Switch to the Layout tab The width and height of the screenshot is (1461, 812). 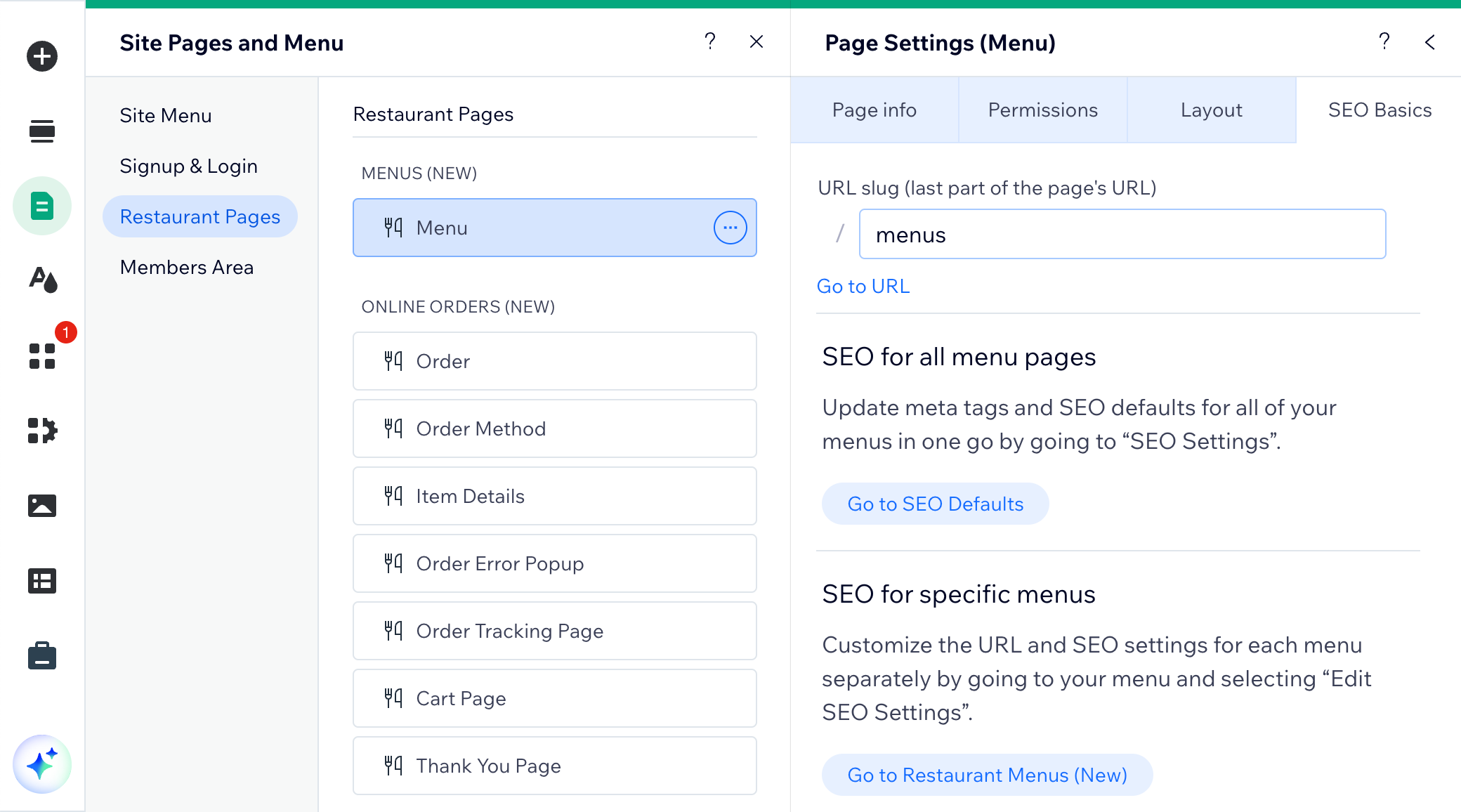[1211, 110]
